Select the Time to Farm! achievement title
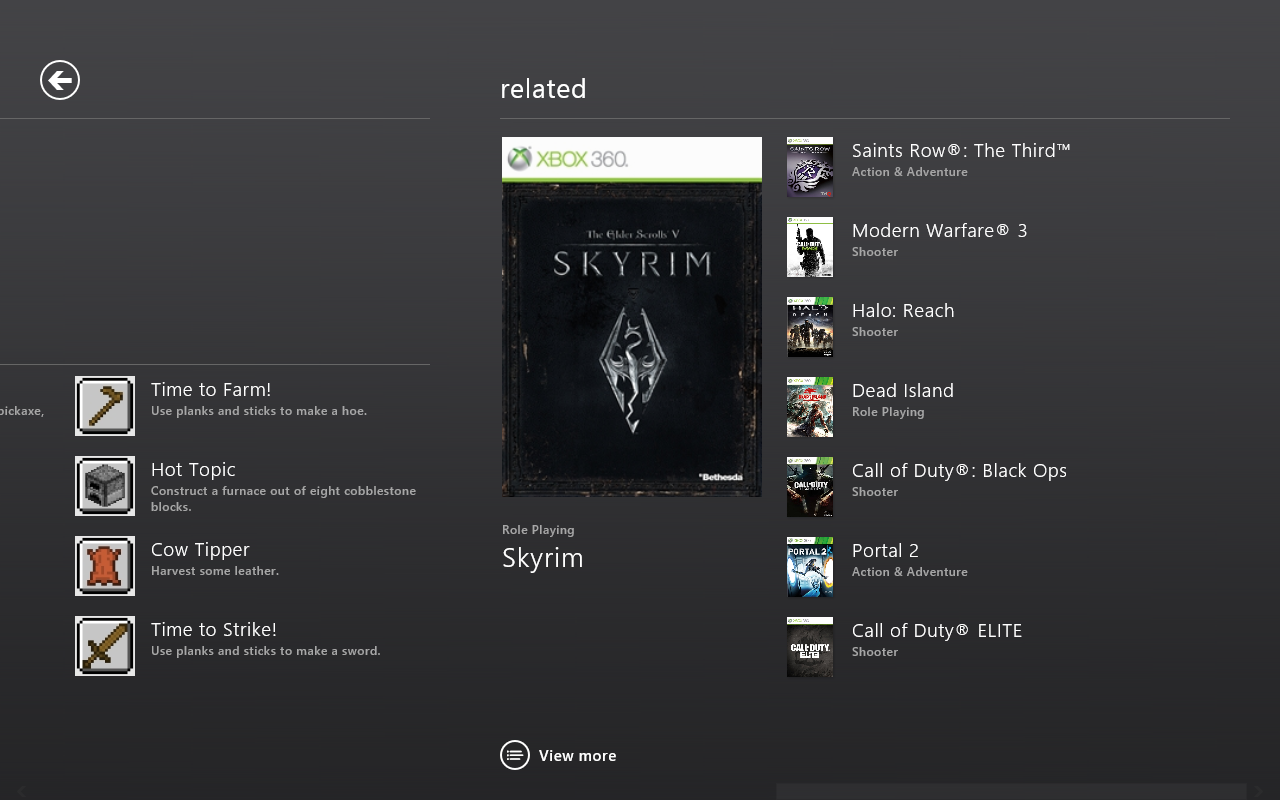Image resolution: width=1280 pixels, height=800 pixels. click(211, 389)
